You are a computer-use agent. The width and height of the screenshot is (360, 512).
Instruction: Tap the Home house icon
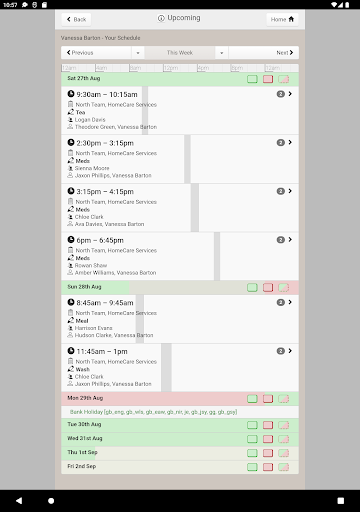click(x=291, y=19)
